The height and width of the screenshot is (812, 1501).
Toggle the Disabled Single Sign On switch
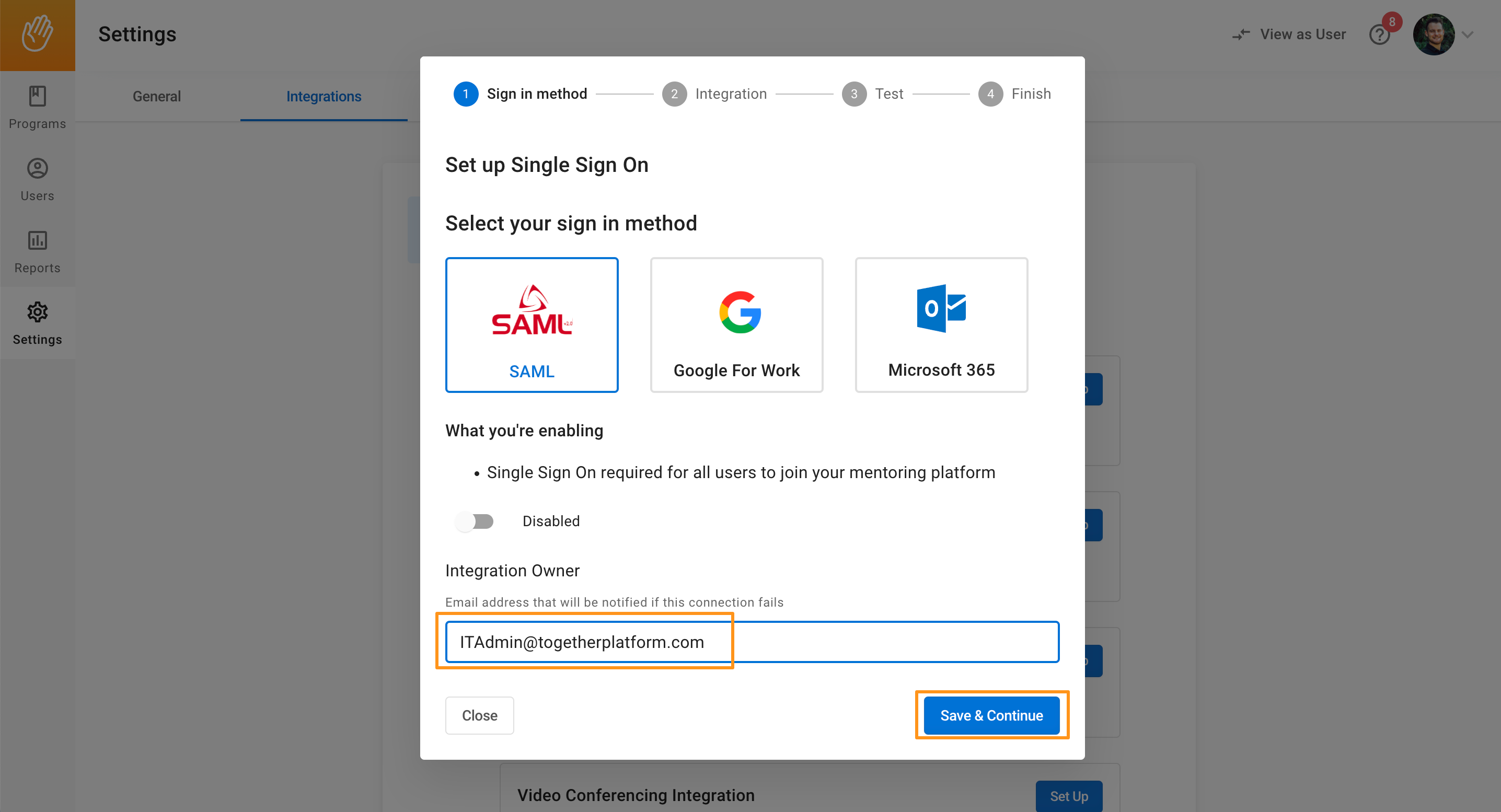(475, 521)
